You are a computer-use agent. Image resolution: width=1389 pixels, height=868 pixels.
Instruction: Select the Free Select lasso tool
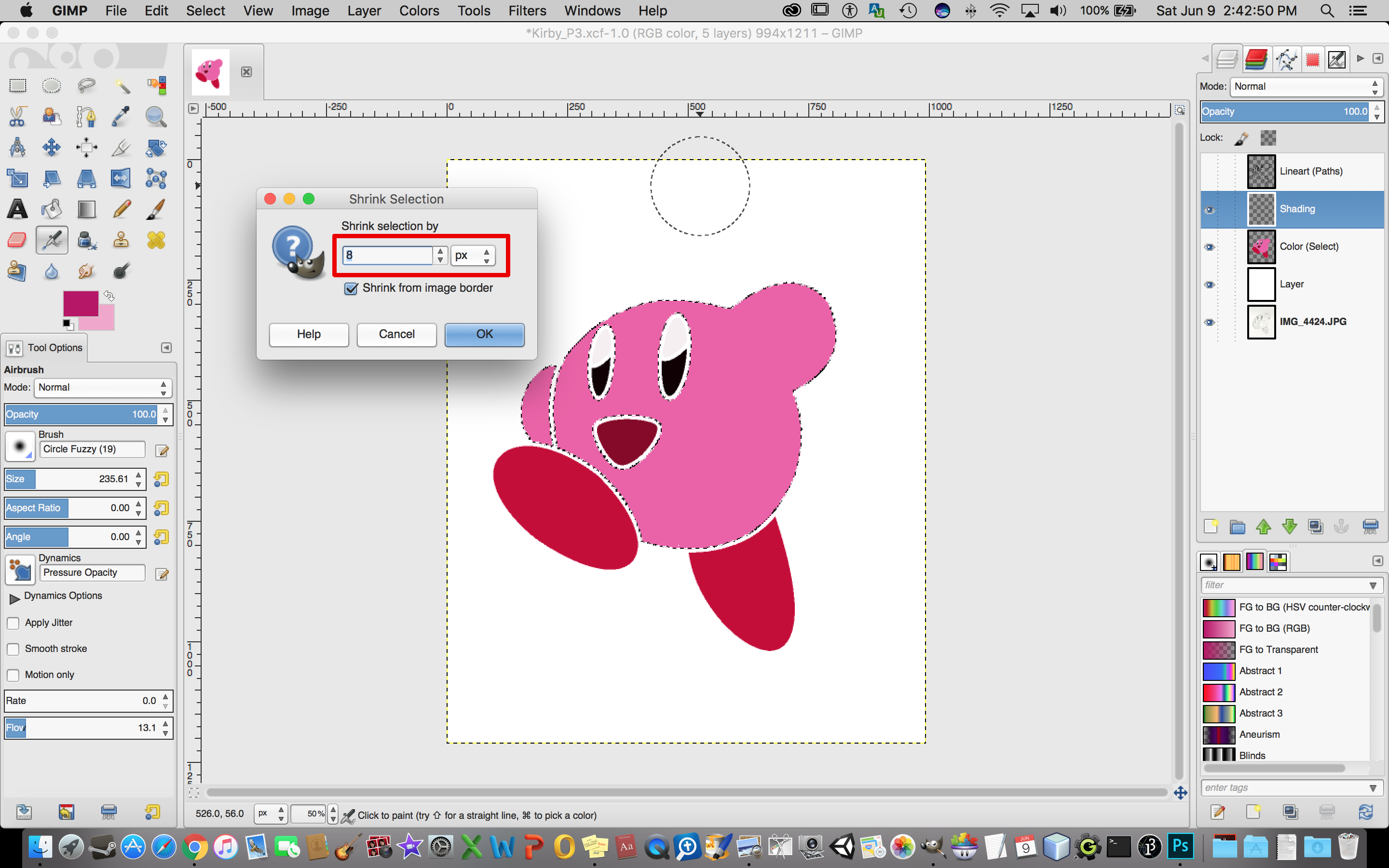coord(86,85)
